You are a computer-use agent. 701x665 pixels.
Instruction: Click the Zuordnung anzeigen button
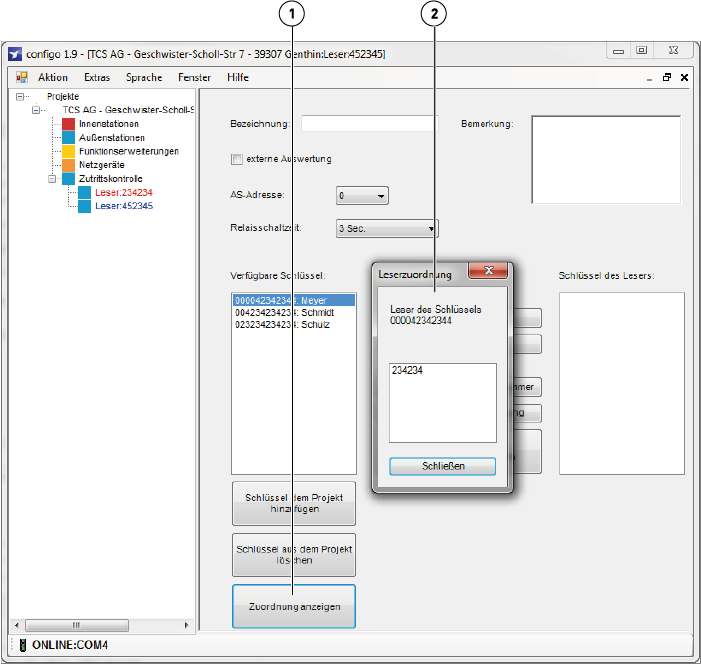[293, 606]
